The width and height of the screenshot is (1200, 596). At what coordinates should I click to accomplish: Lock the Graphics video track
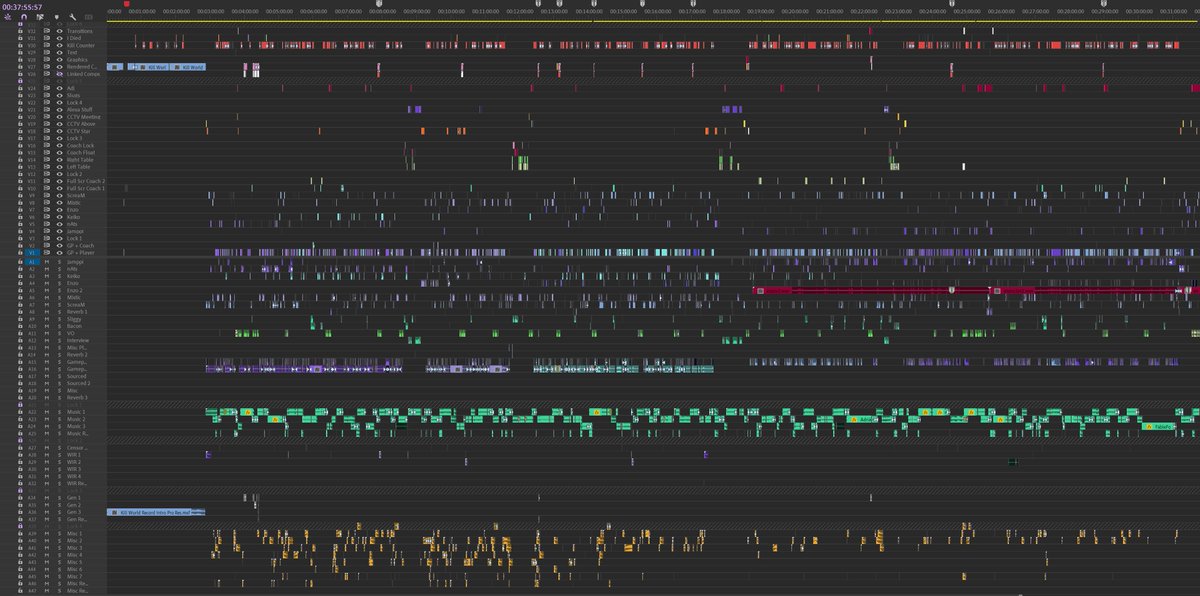[x=20, y=60]
